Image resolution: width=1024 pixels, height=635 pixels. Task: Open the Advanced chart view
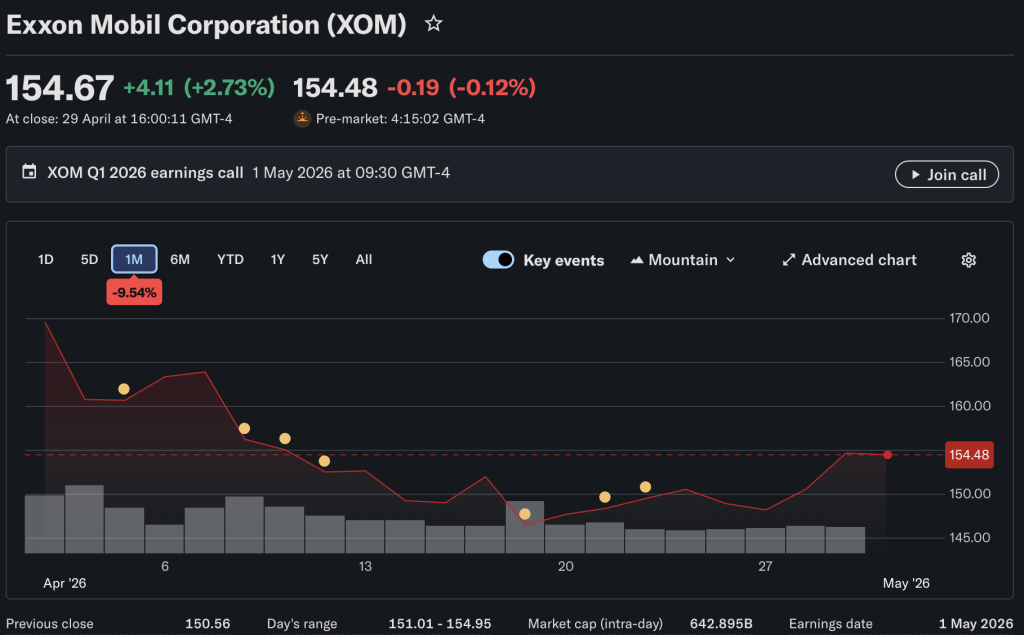(x=850, y=260)
